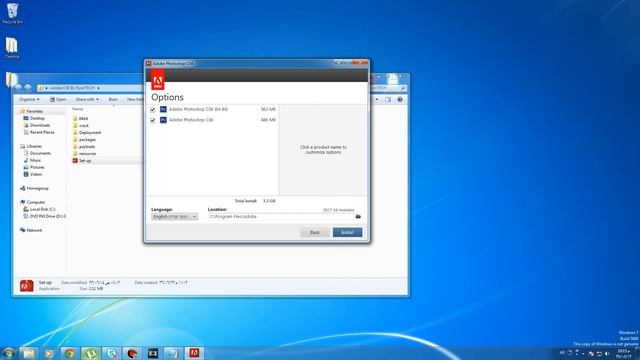Click the install Location path field
This screenshot has height=360, width=640.
click(281, 217)
